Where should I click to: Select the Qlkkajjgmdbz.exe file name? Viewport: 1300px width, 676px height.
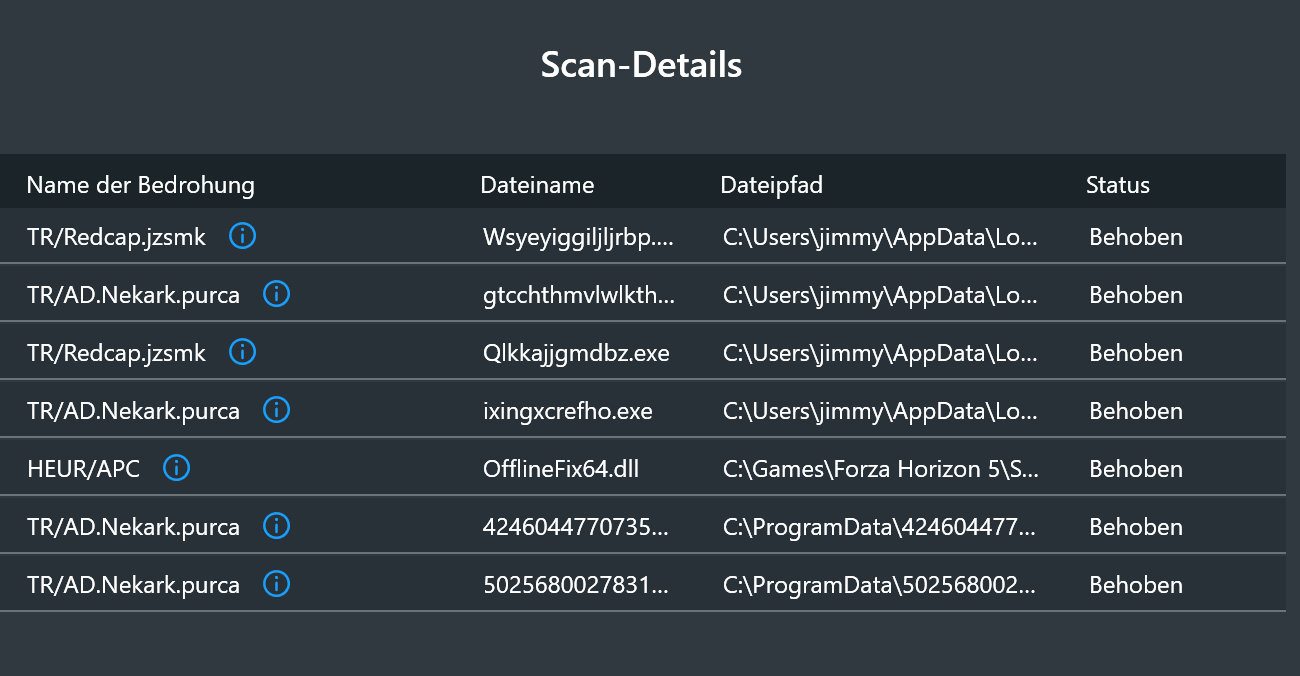(576, 353)
